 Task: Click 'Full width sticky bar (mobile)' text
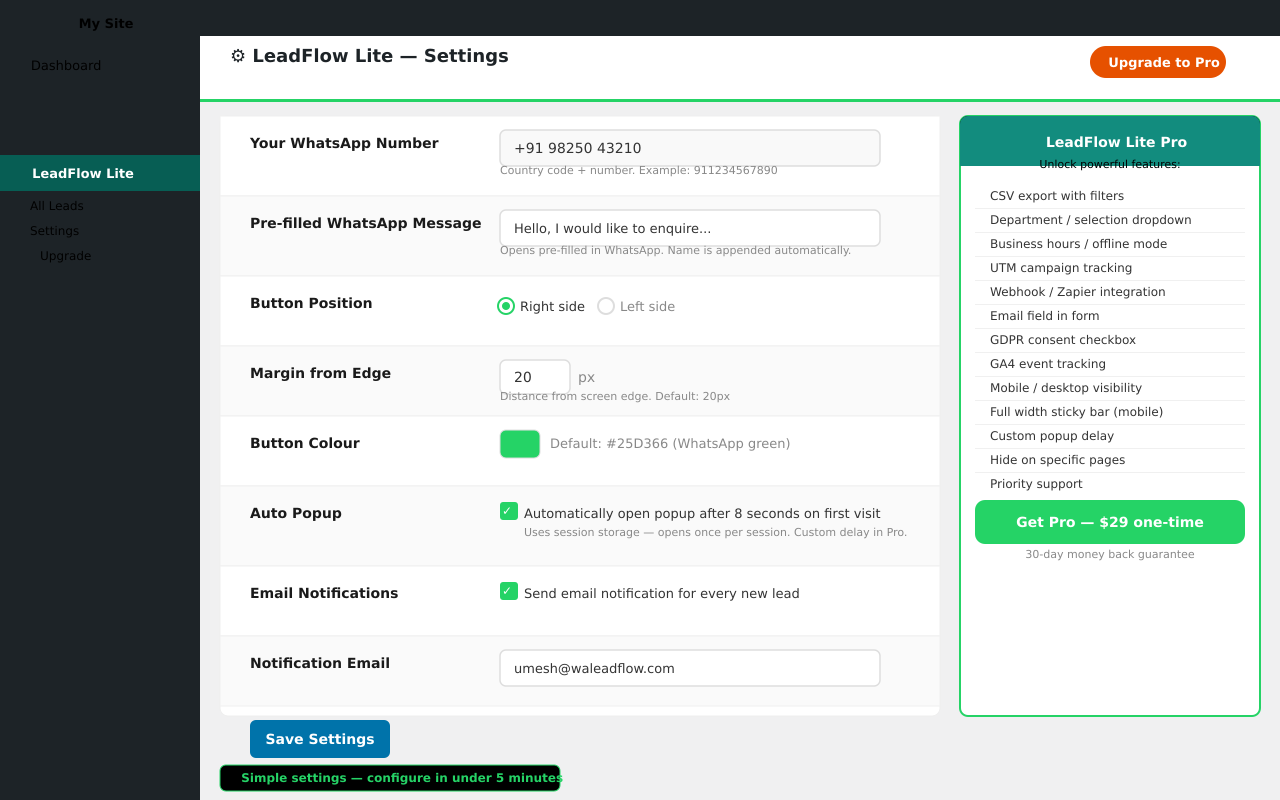[x=1077, y=412]
